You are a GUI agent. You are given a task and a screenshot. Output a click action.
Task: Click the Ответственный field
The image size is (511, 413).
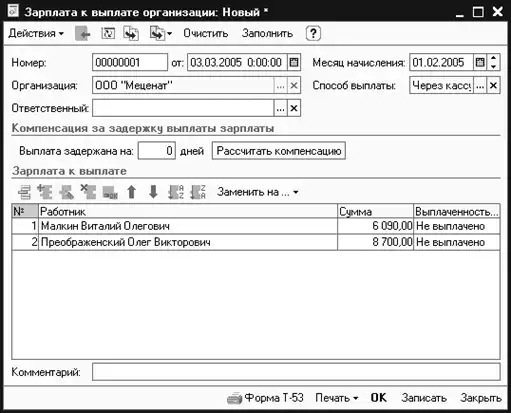(x=183, y=108)
